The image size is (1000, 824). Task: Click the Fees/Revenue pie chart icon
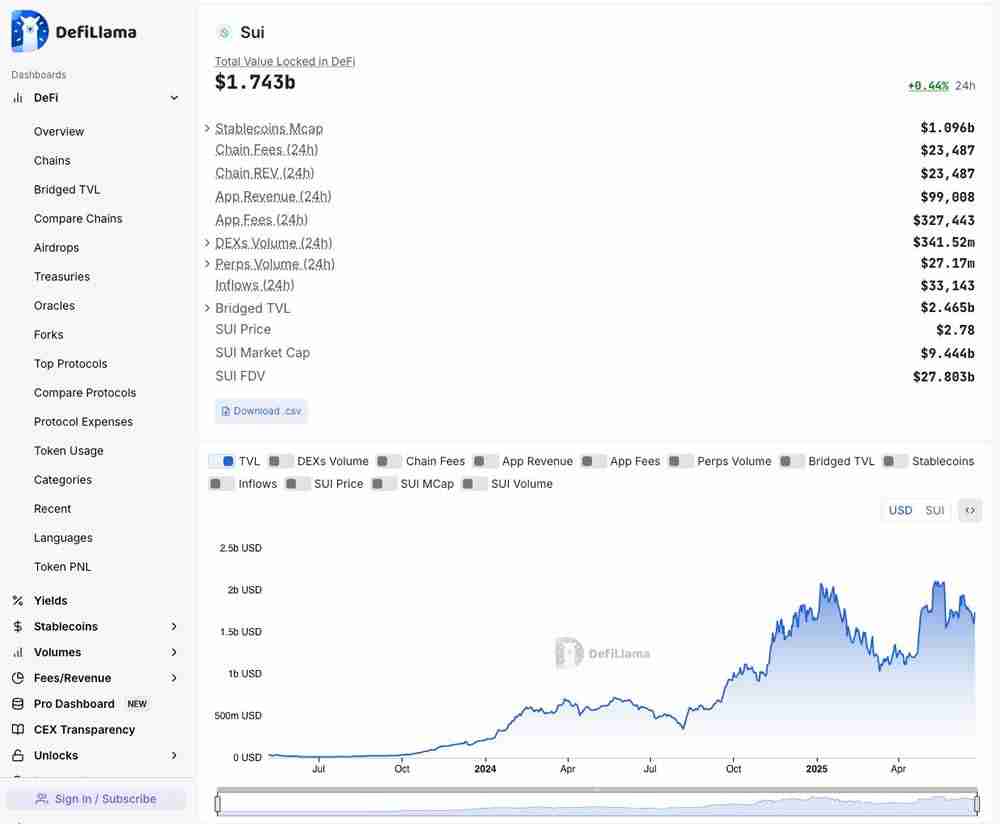click(17, 678)
